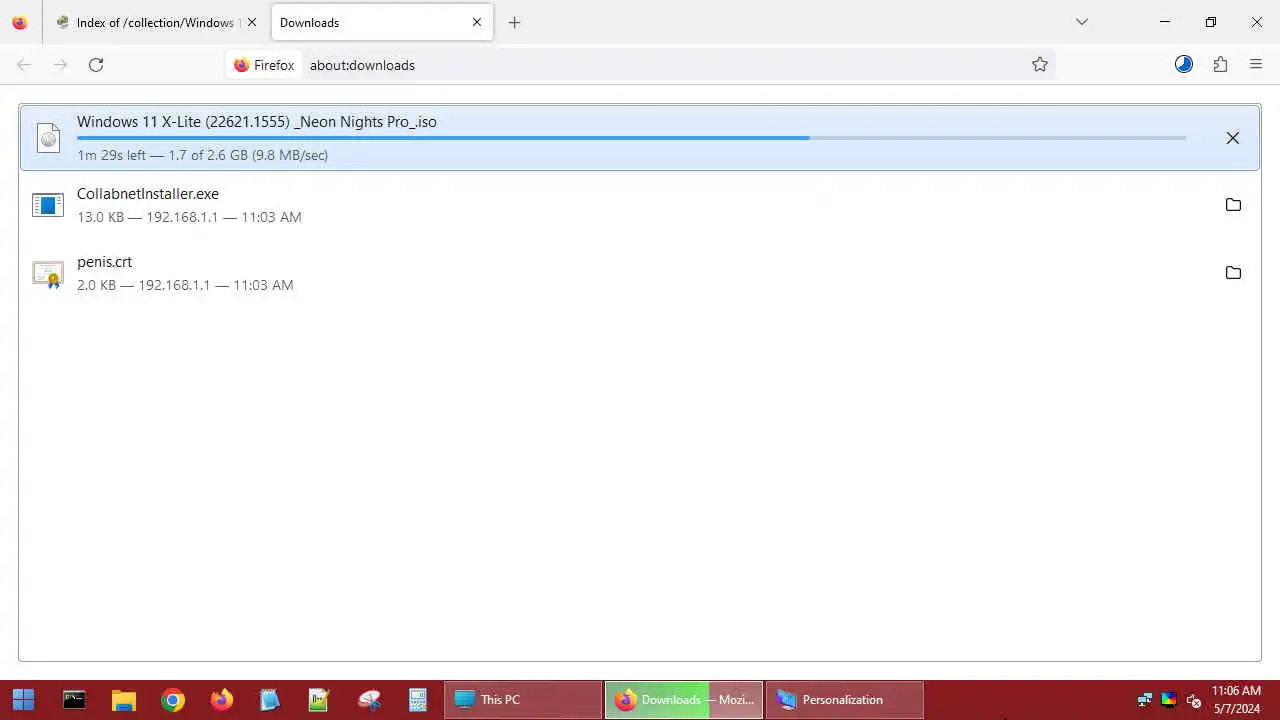
Task: Click the ISO file icon in downloads list
Action: click(48, 138)
